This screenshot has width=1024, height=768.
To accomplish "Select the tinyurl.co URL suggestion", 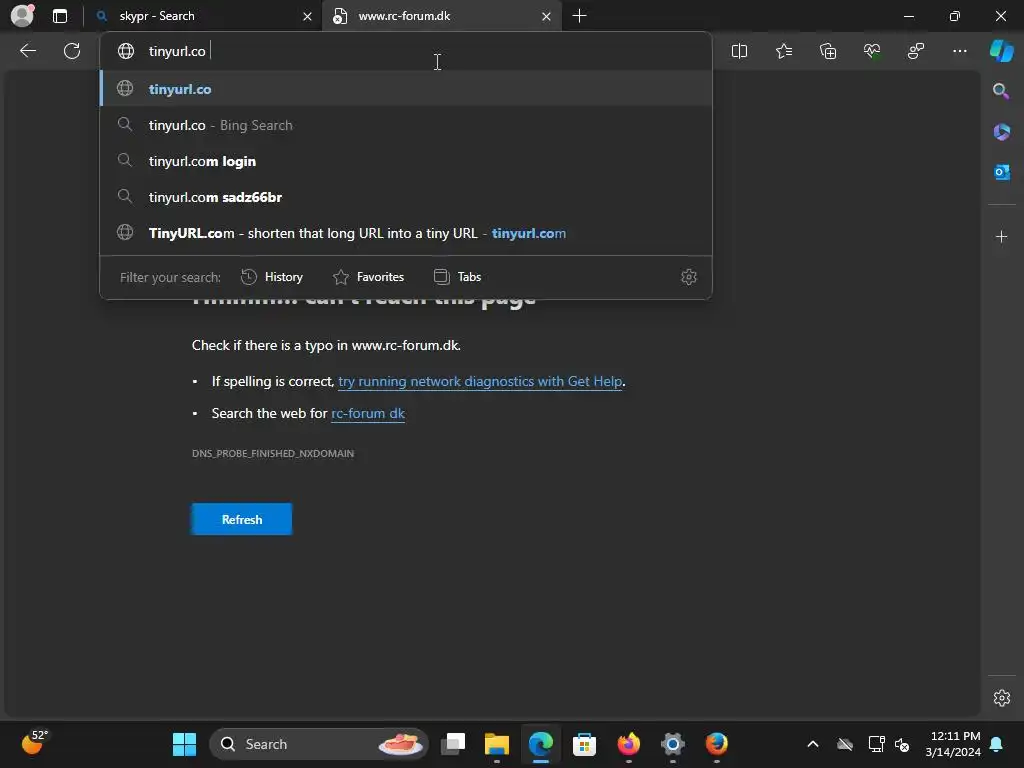I will [406, 89].
